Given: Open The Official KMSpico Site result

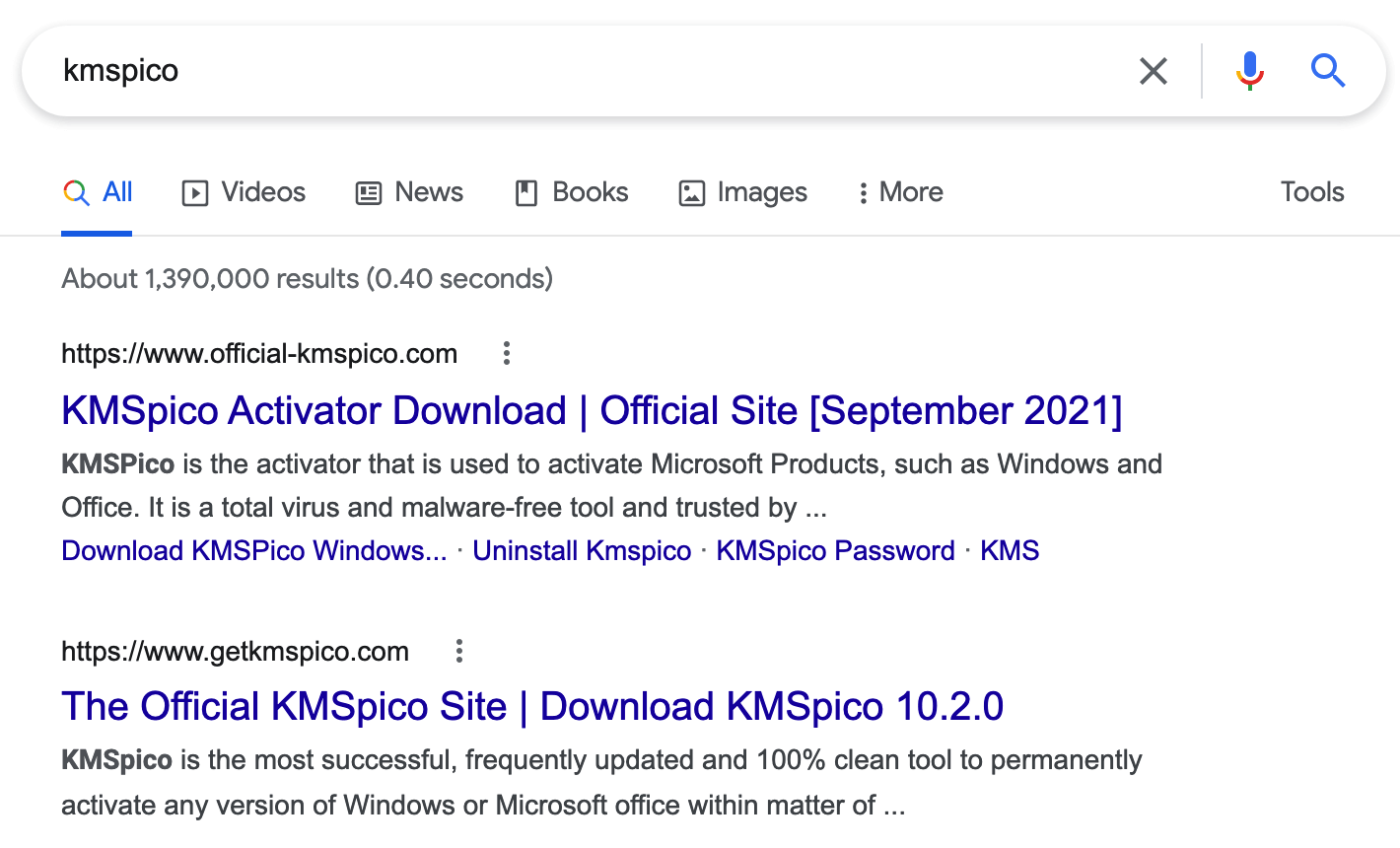Looking at the screenshot, I should pyautogui.click(x=532, y=706).
